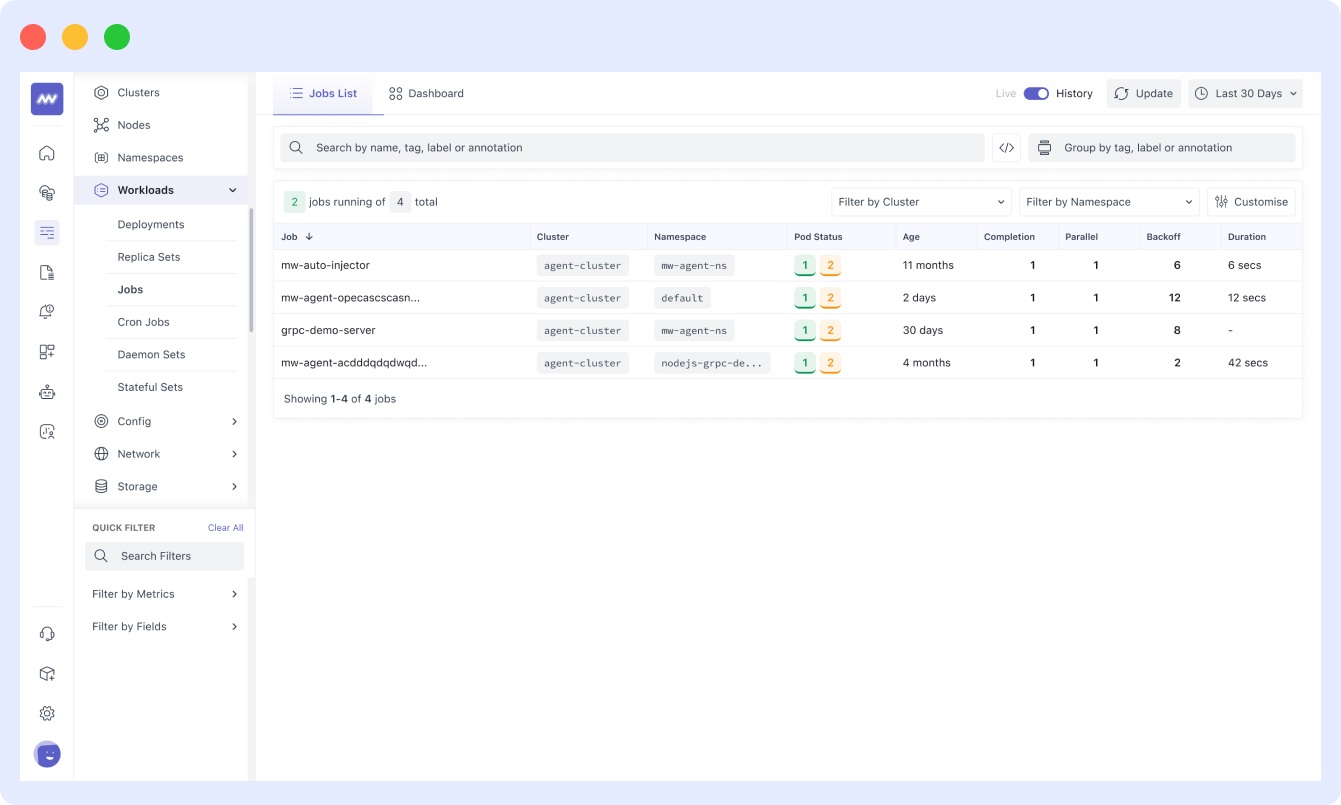Viewport: 1341px width, 805px height.
Task: Open the user-monitoring icon in rail
Action: (x=47, y=432)
